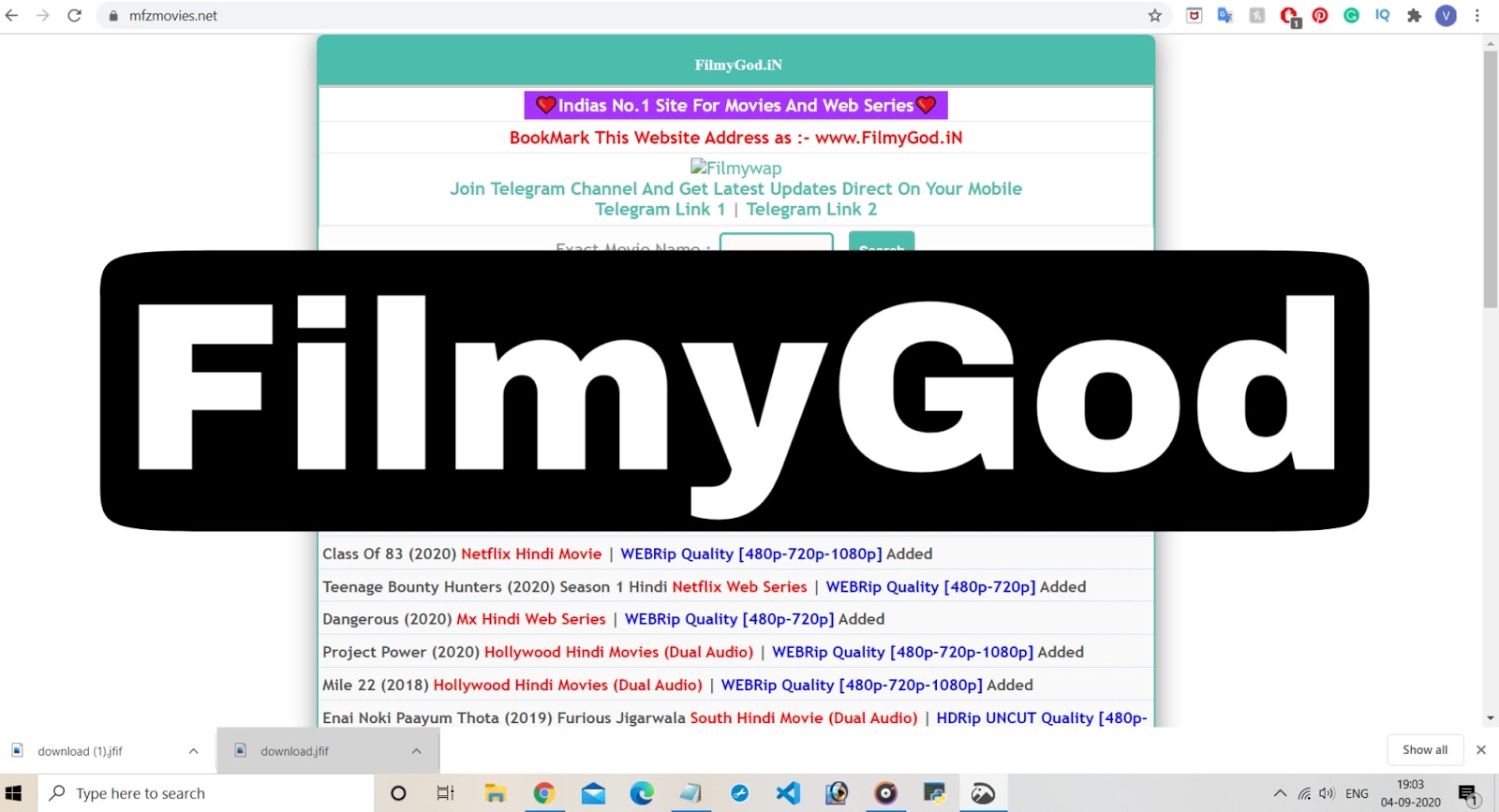The height and width of the screenshot is (812, 1499).
Task: Click the FilmyGod.iN site header
Action: coord(738,65)
